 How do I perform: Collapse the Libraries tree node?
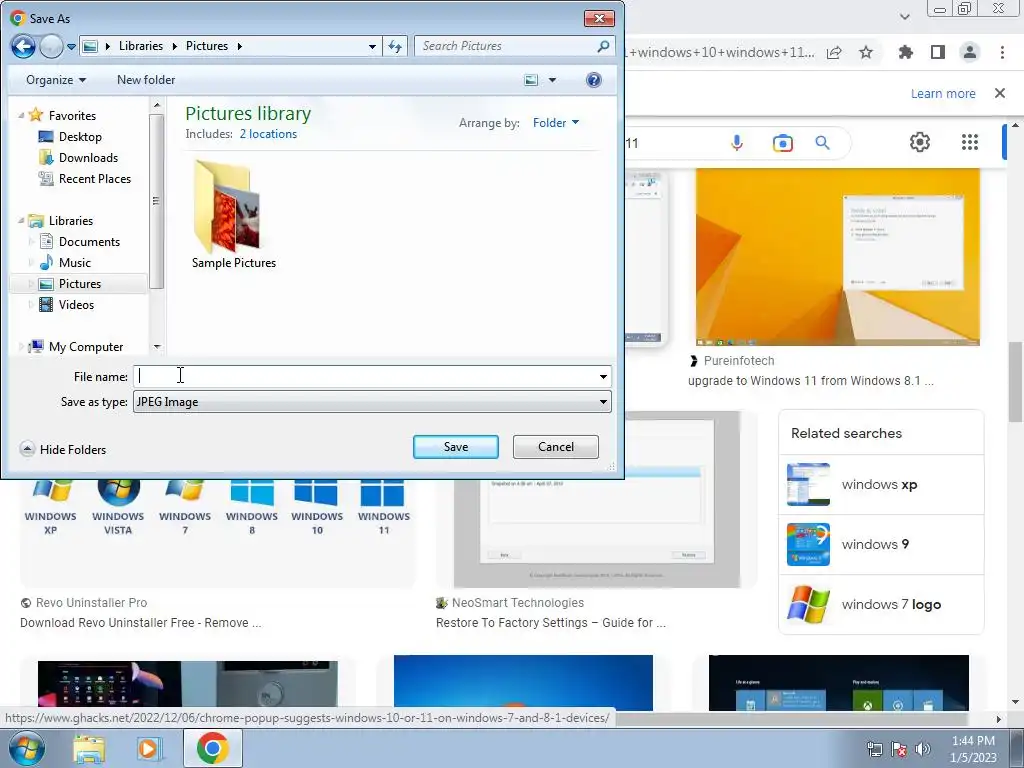pyautogui.click(x=21, y=221)
